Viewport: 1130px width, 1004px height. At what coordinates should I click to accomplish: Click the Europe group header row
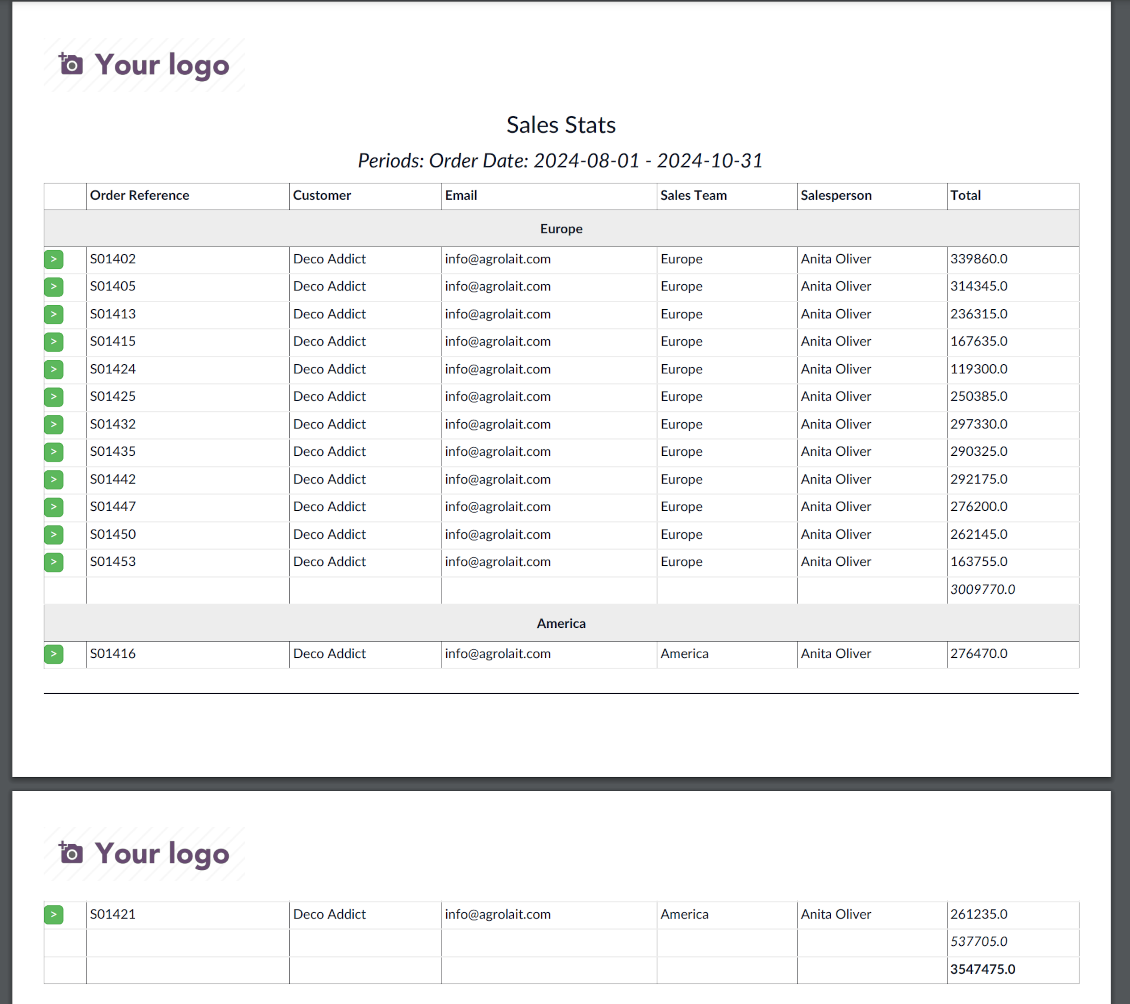point(561,229)
